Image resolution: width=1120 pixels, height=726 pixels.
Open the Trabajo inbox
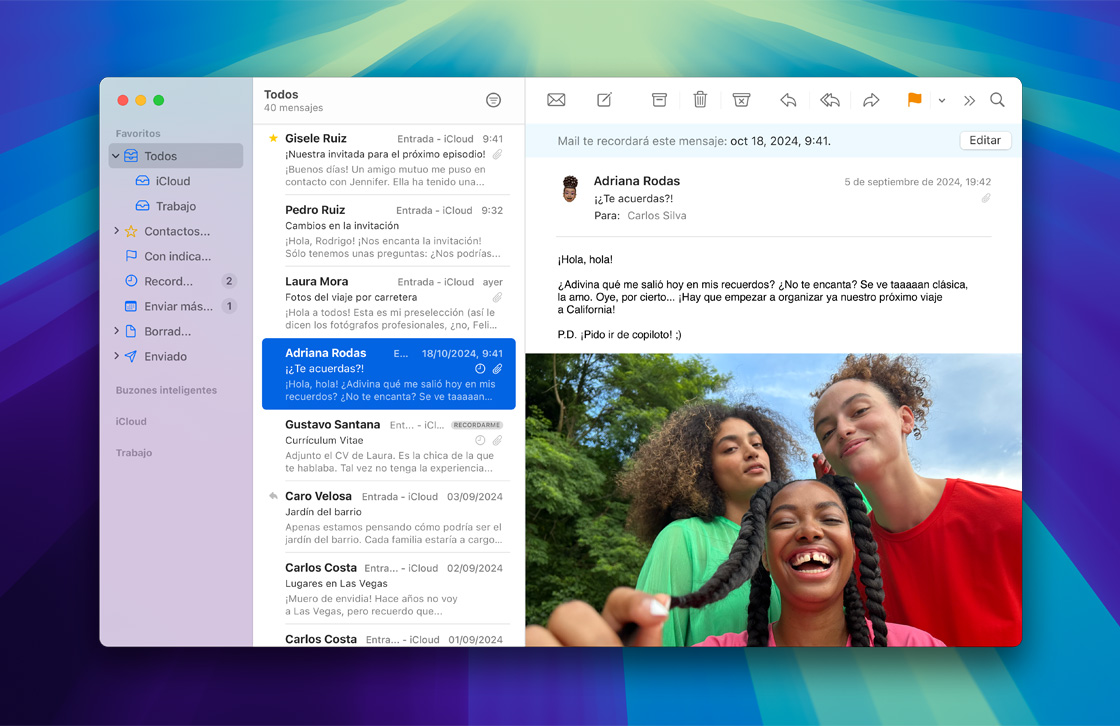click(x=175, y=206)
